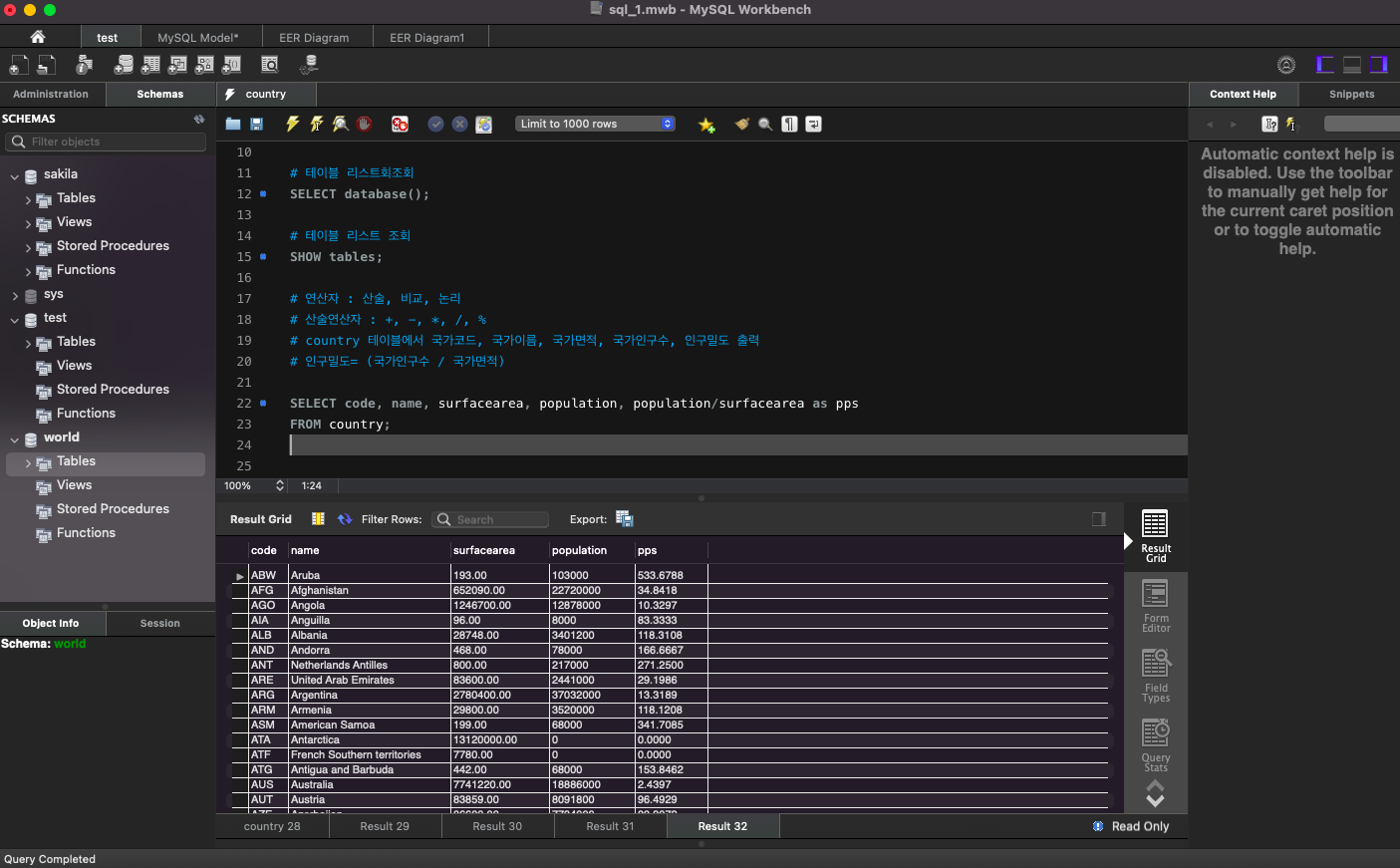
Task: Show the Query Stats view
Action: pos(1156,745)
